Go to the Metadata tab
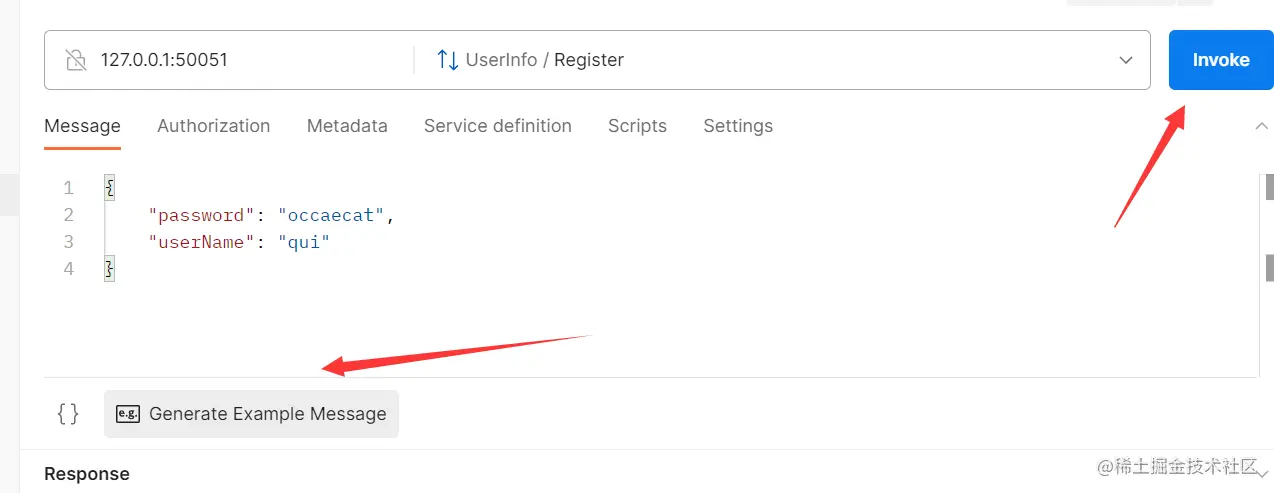This screenshot has width=1274, height=493. [x=347, y=126]
